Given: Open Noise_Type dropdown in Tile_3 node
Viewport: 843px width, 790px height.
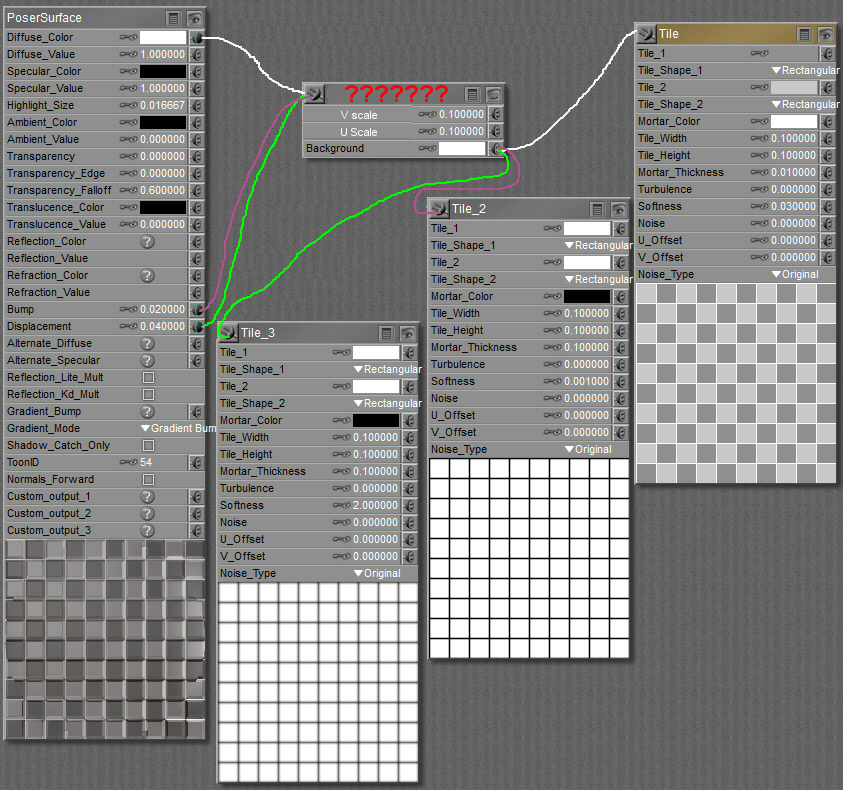Looking at the screenshot, I should (x=377, y=573).
